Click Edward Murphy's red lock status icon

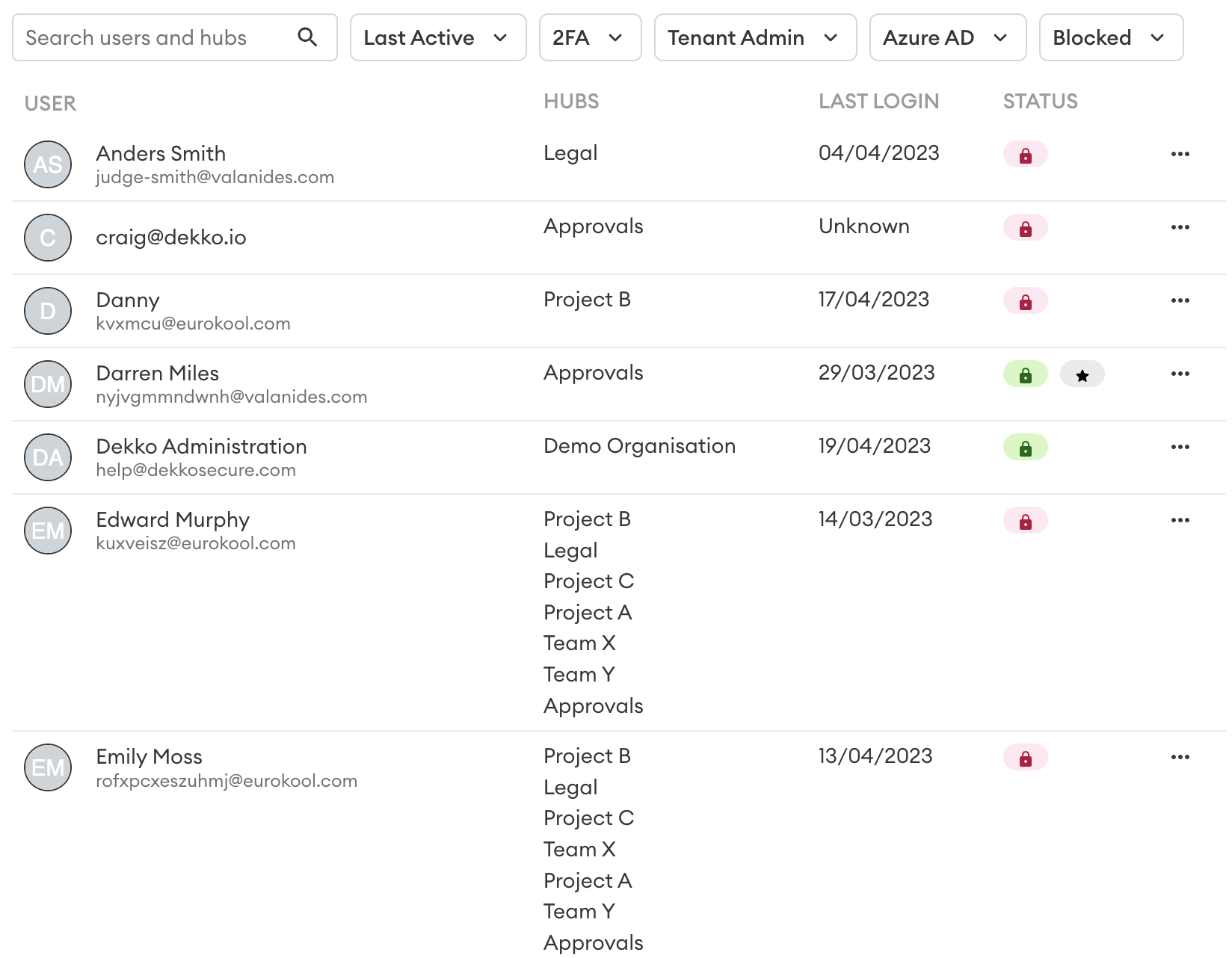point(1025,520)
